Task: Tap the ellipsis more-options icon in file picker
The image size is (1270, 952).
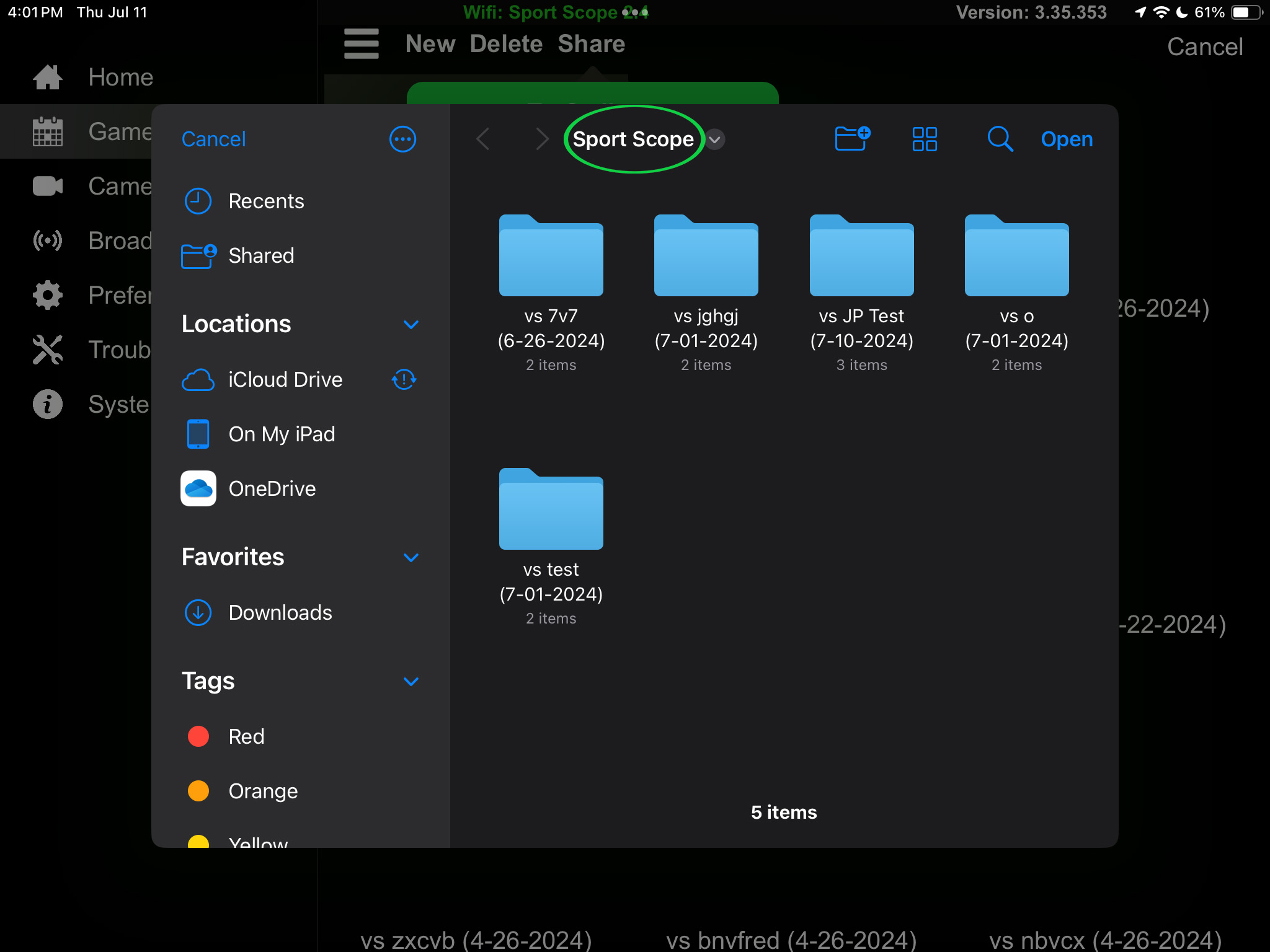Action: point(402,139)
